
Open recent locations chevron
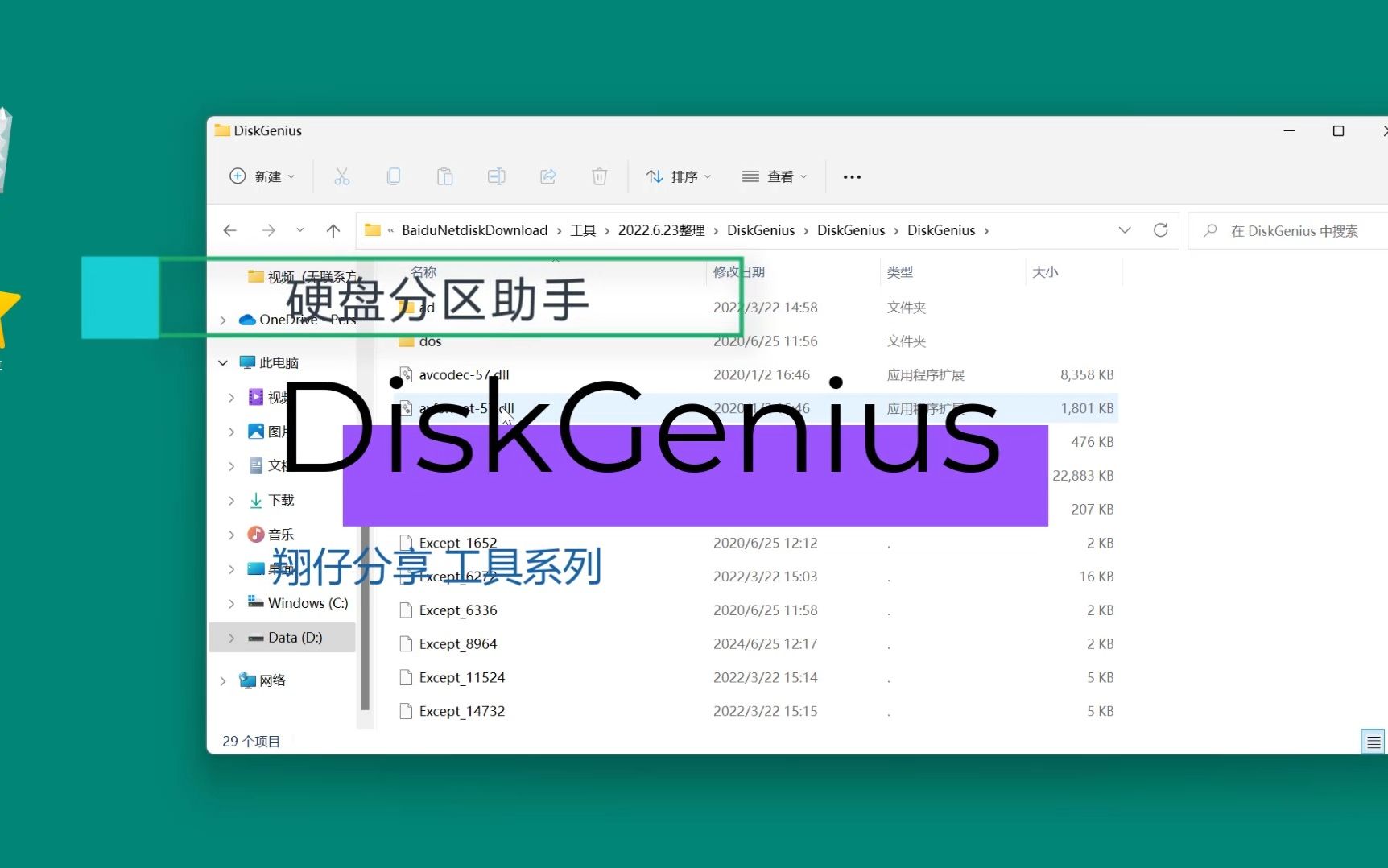click(299, 230)
